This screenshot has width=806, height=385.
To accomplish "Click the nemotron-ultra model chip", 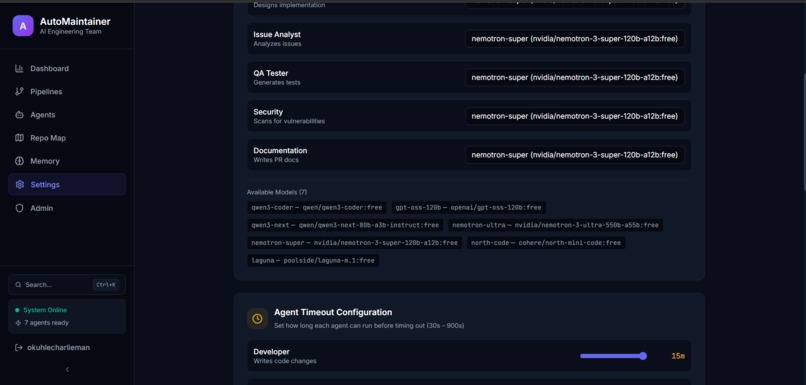I will point(555,225).
